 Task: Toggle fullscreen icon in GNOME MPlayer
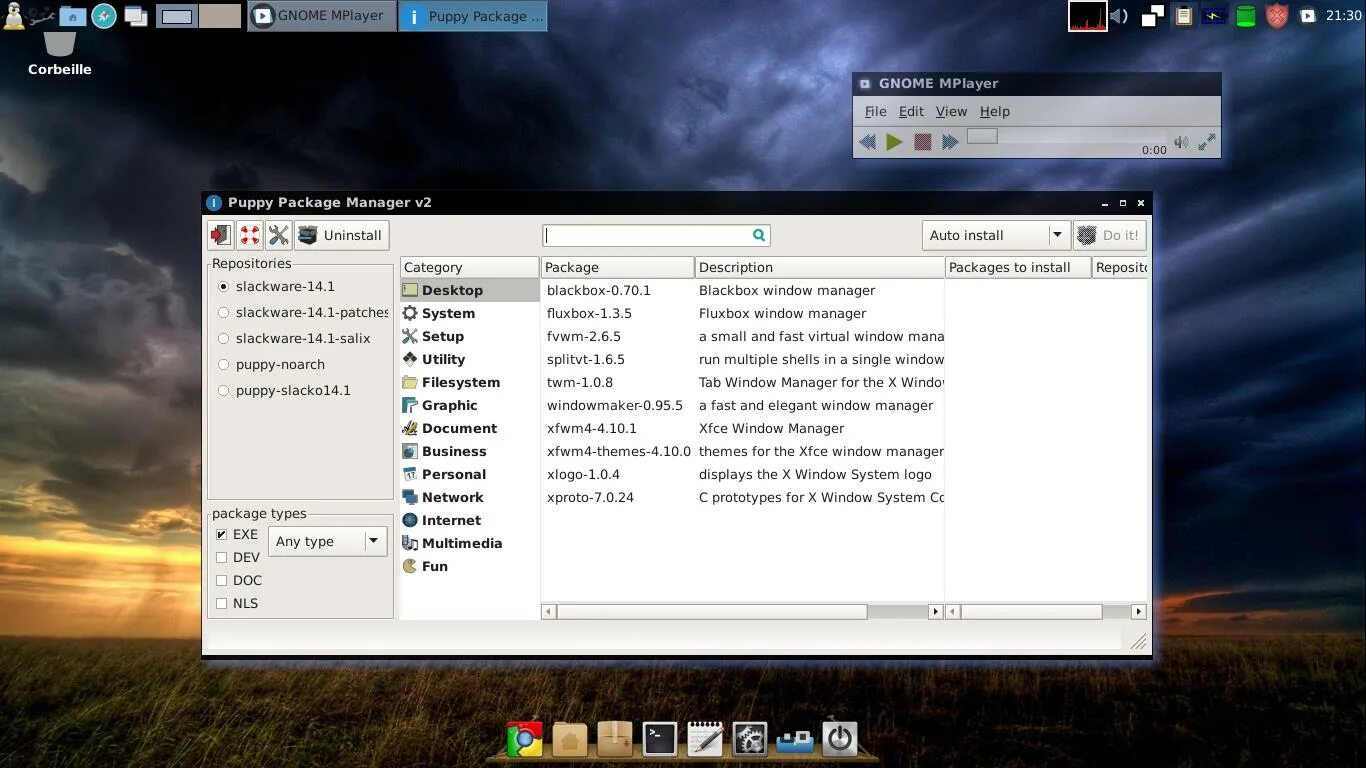[x=1207, y=142]
